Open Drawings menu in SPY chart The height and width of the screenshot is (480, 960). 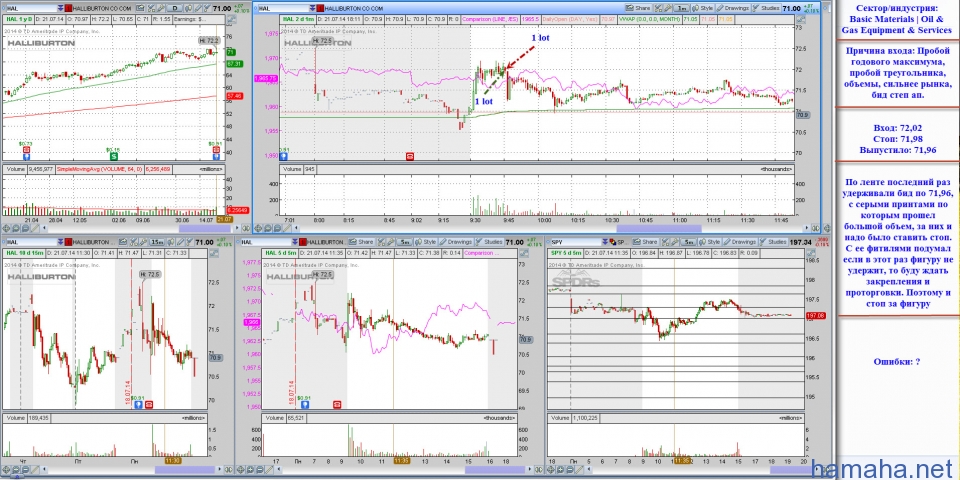click(x=740, y=242)
